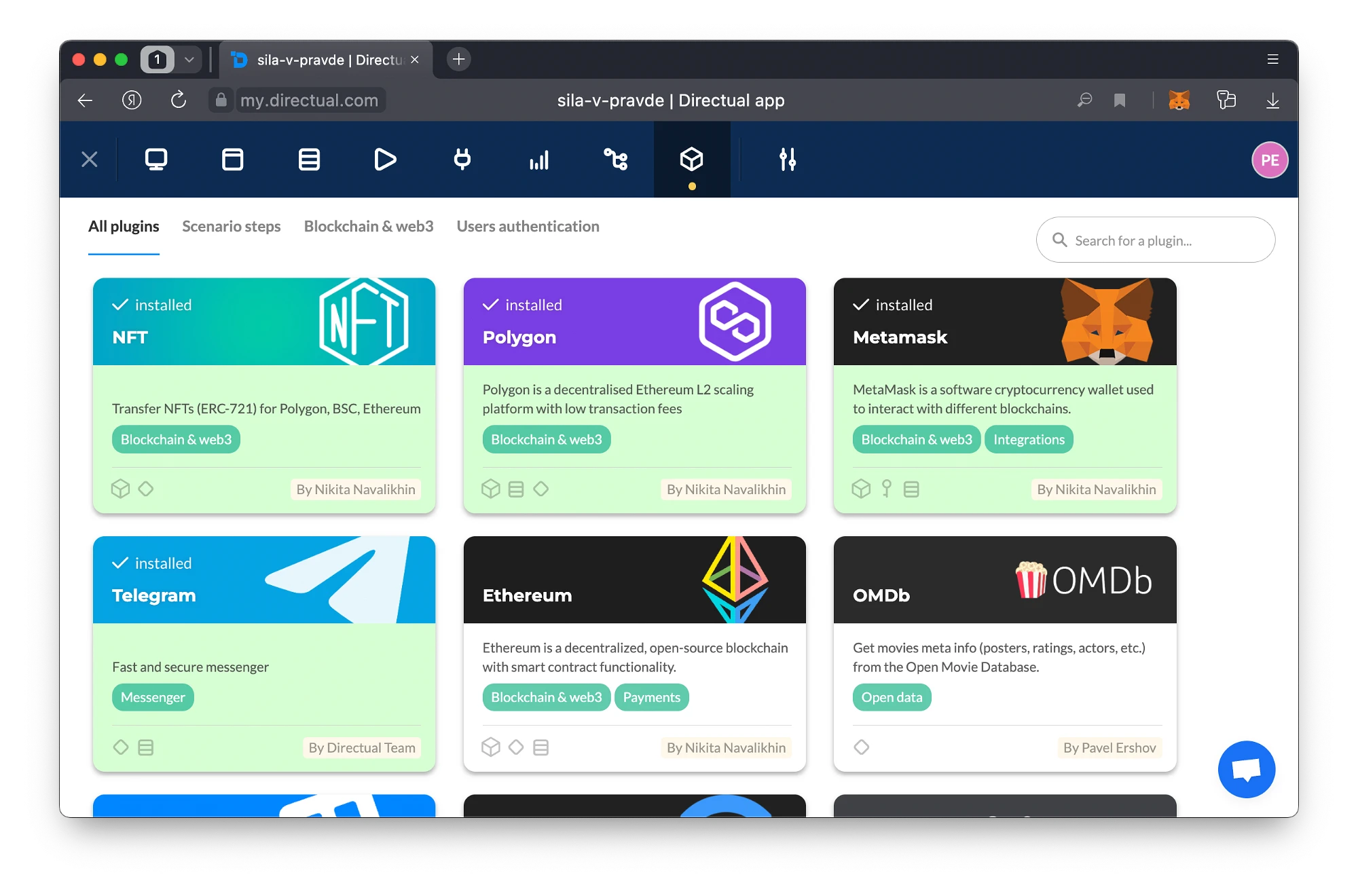Click the my.directual.com address field

click(x=309, y=100)
